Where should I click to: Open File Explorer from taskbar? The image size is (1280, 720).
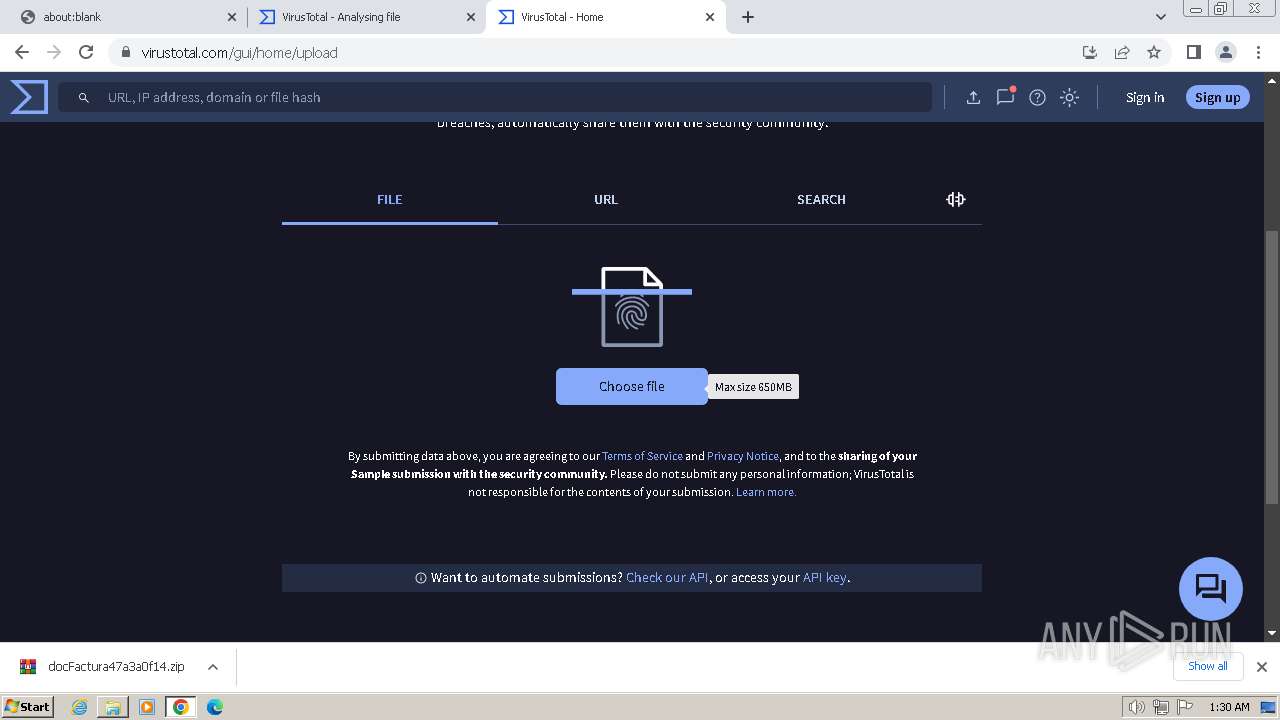point(113,707)
